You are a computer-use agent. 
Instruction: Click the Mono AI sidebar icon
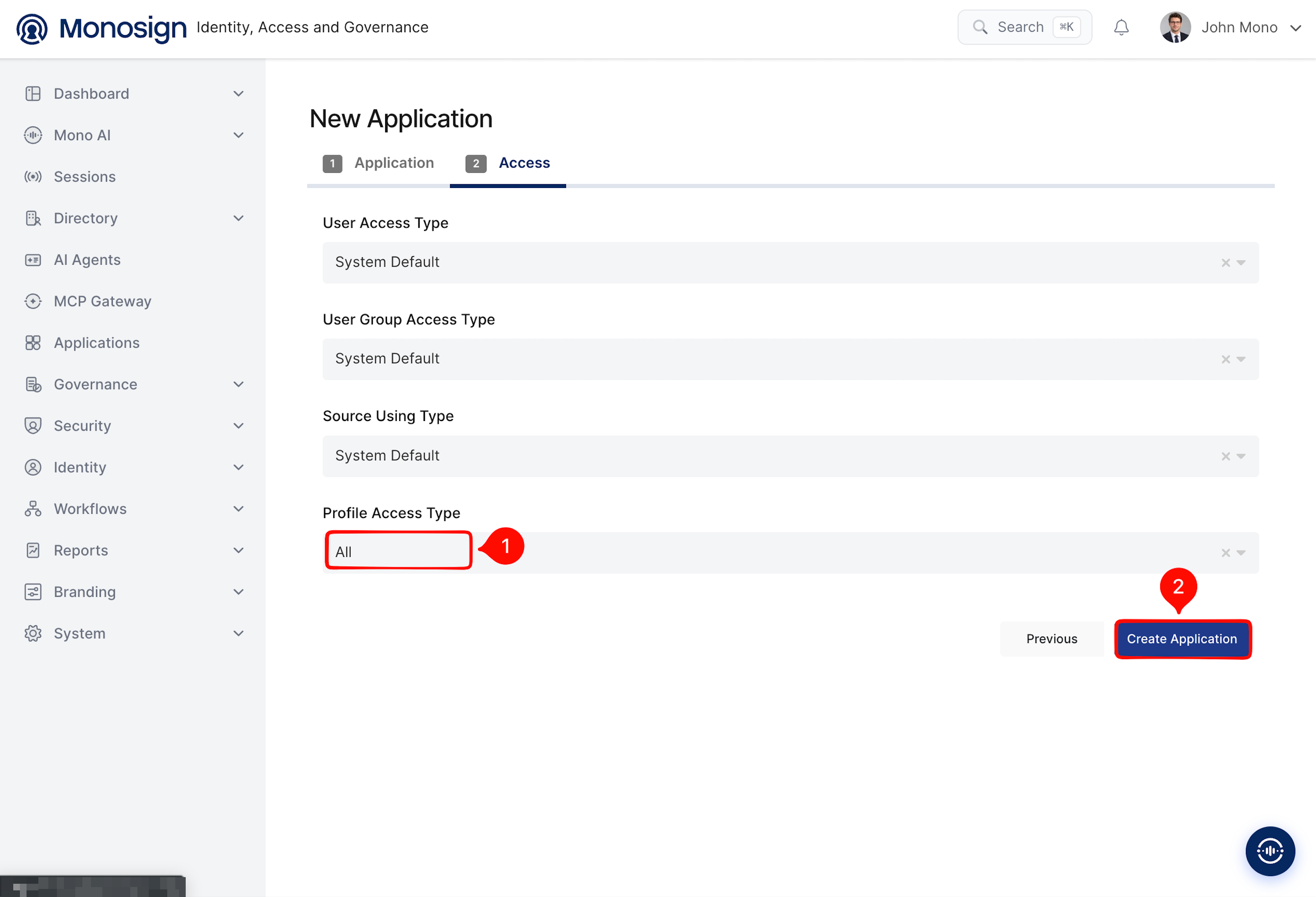click(33, 135)
